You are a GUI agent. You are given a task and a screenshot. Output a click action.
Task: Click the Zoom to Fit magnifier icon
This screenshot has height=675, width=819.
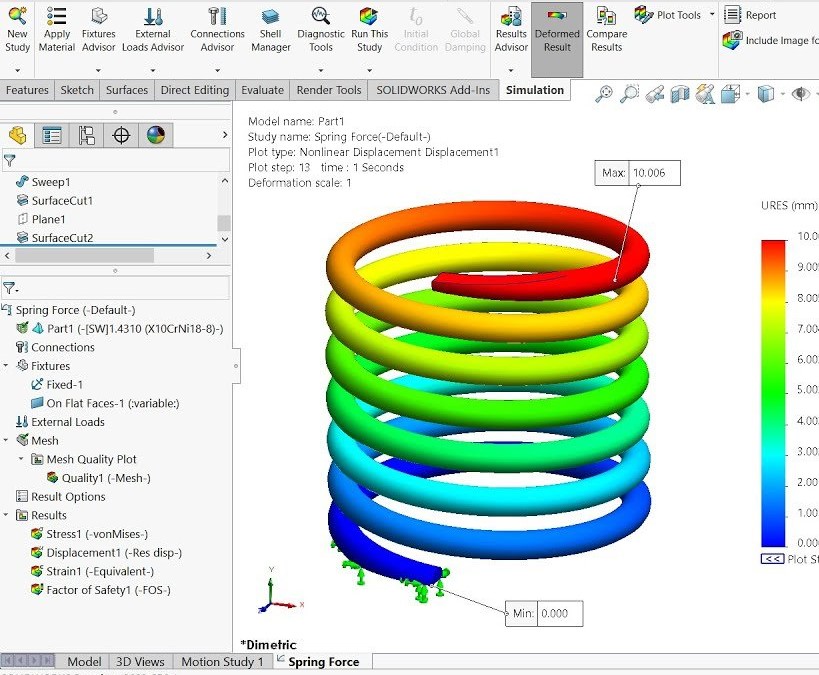[x=604, y=94]
